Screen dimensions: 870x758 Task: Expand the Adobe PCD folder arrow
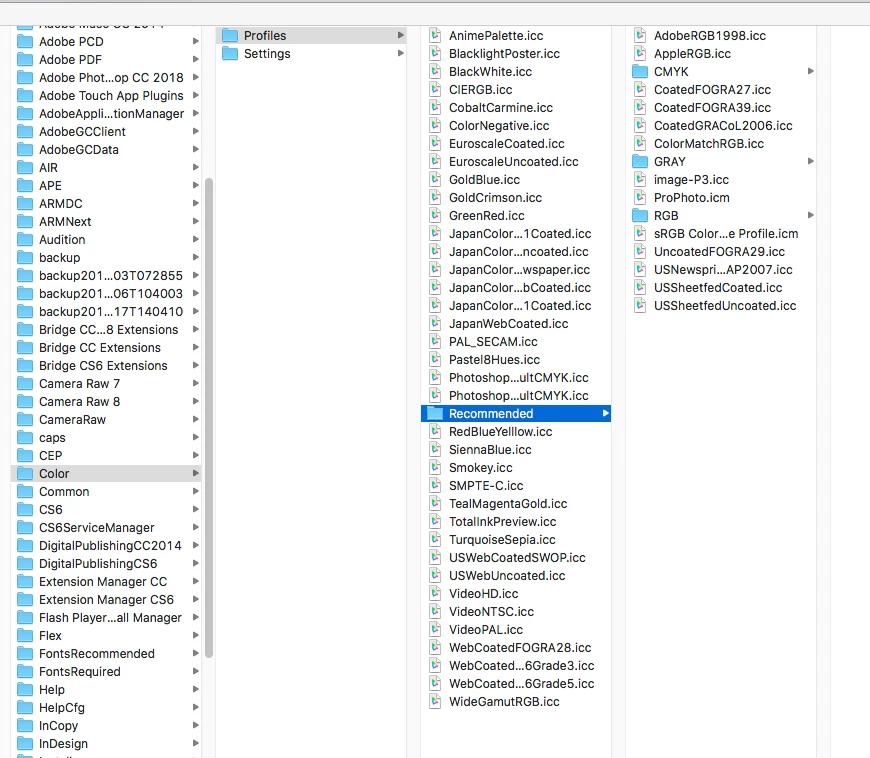pyautogui.click(x=195, y=41)
